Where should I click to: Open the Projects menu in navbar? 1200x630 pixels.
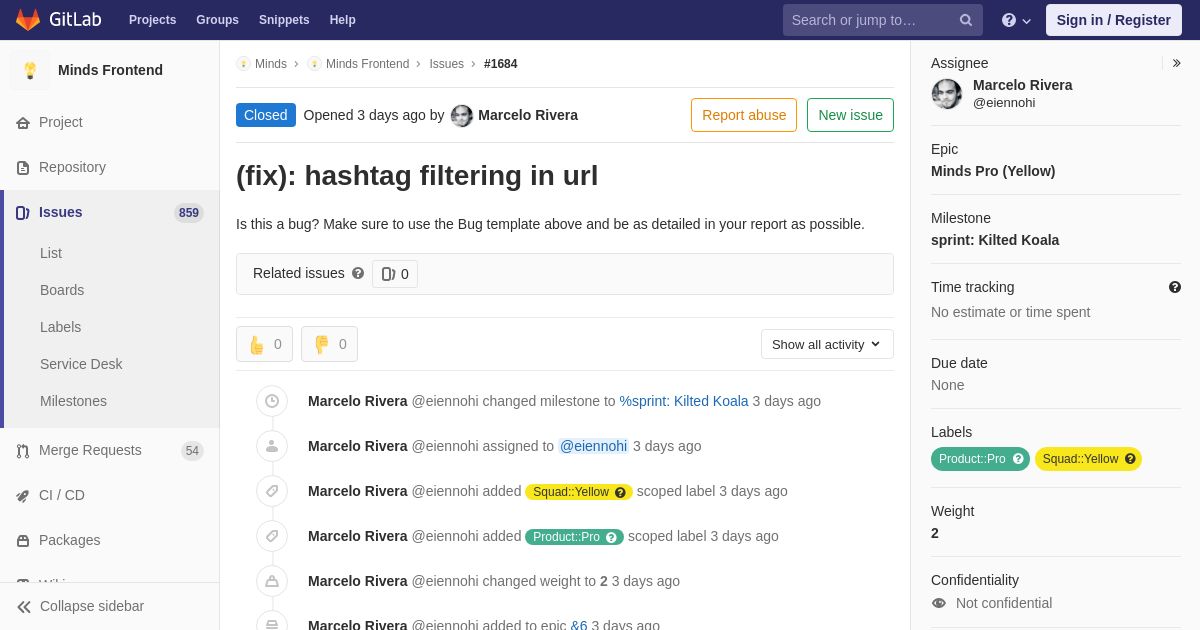[x=152, y=20]
